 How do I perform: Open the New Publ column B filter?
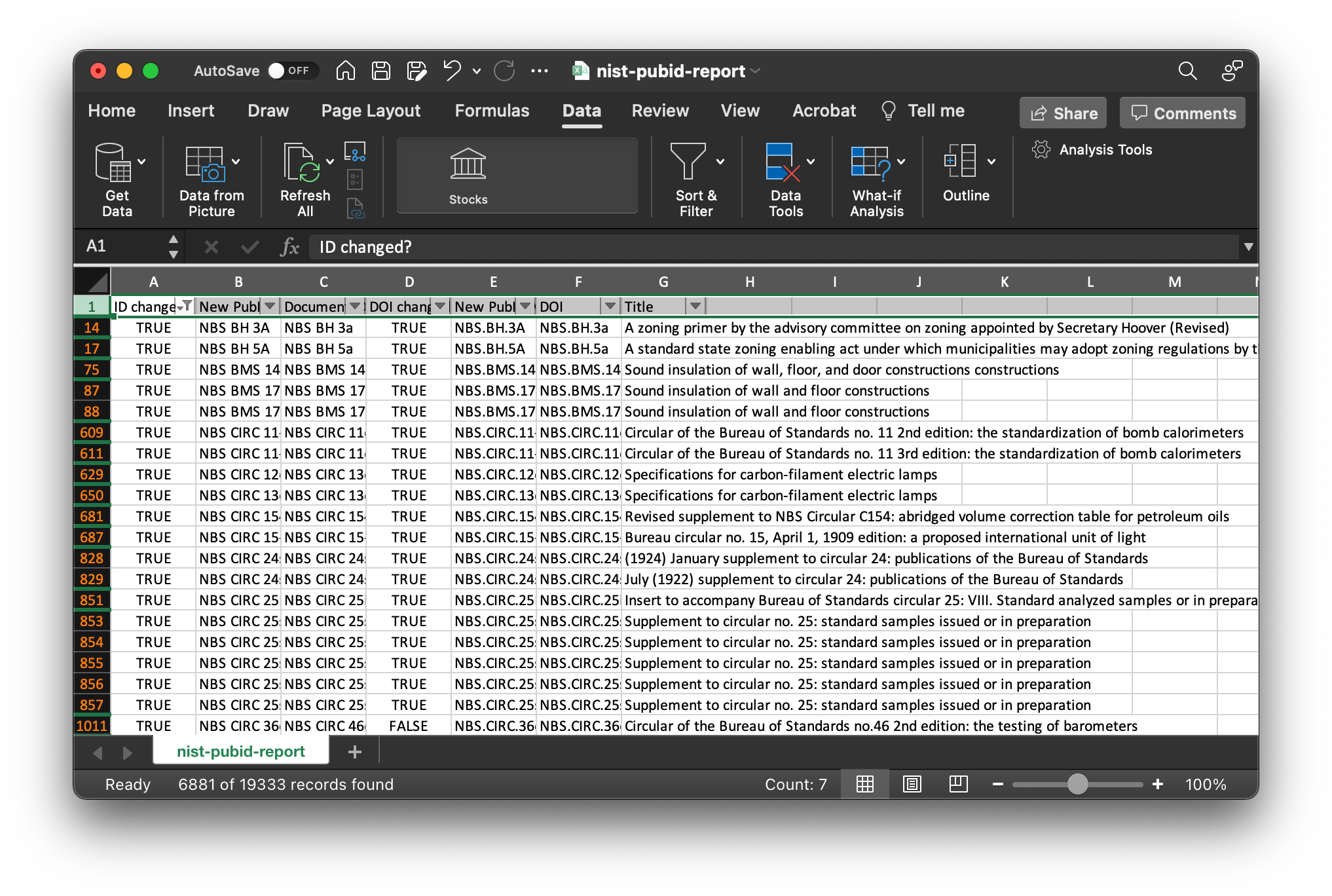(270, 306)
